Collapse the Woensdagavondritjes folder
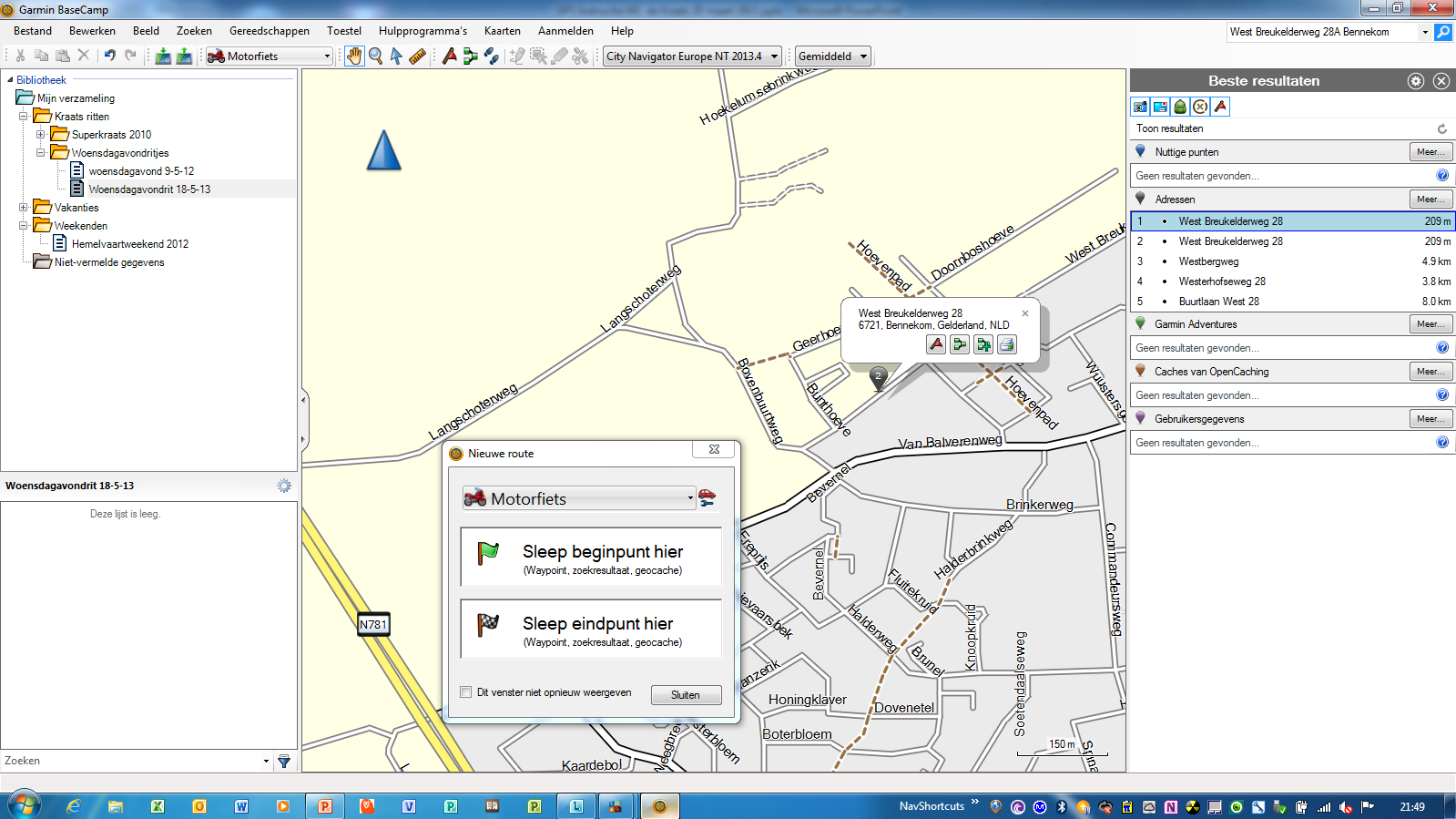The width and height of the screenshot is (1456, 819). 41,153
